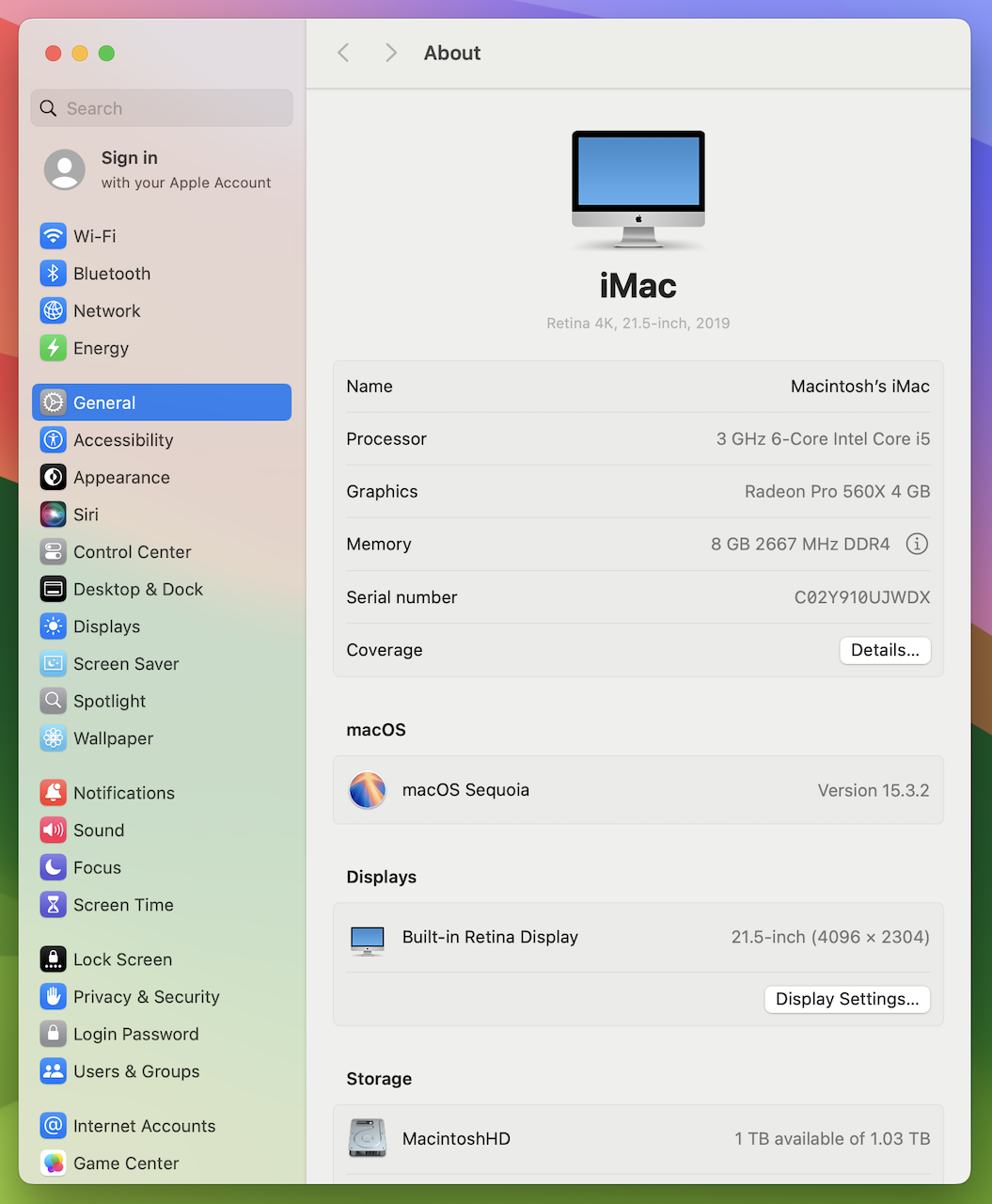Click the Login Password lock icon

point(54,1034)
